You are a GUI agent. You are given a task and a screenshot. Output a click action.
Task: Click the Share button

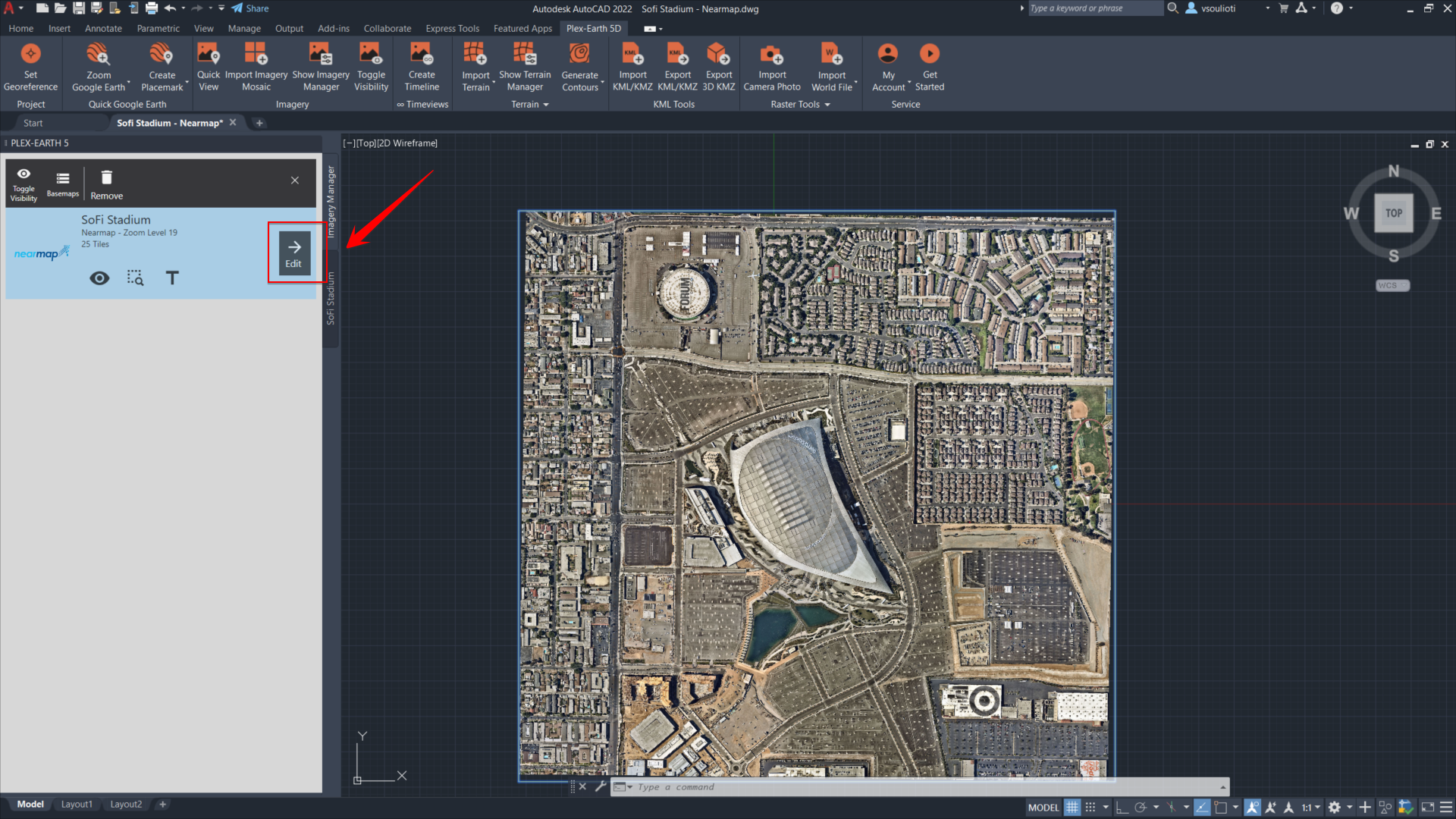click(251, 8)
